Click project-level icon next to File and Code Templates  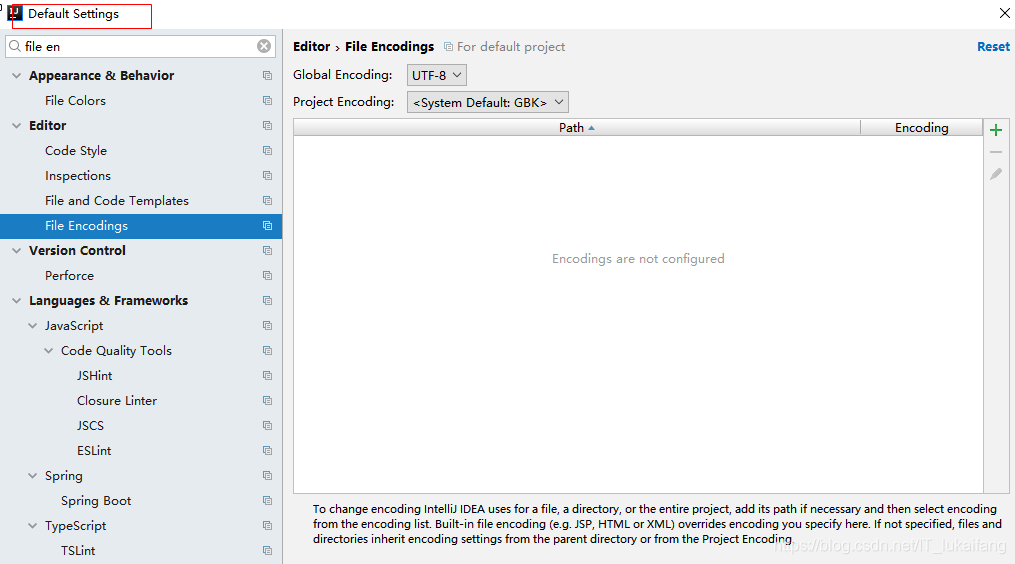click(x=267, y=201)
